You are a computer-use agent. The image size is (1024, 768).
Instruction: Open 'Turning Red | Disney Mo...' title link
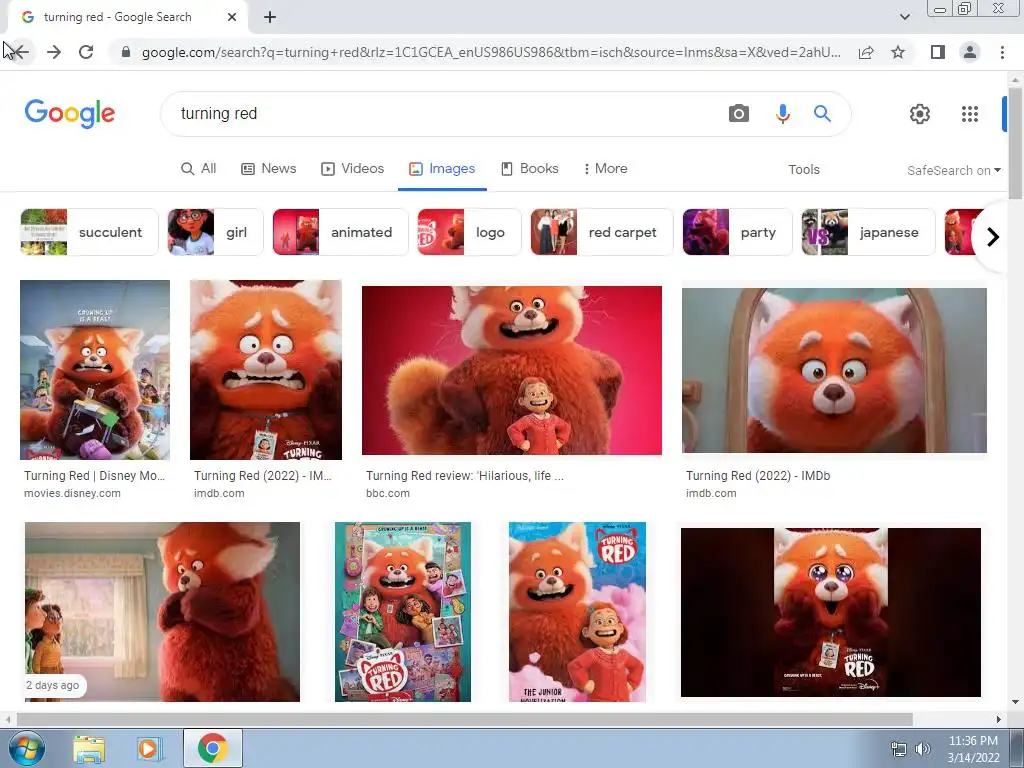click(x=95, y=475)
